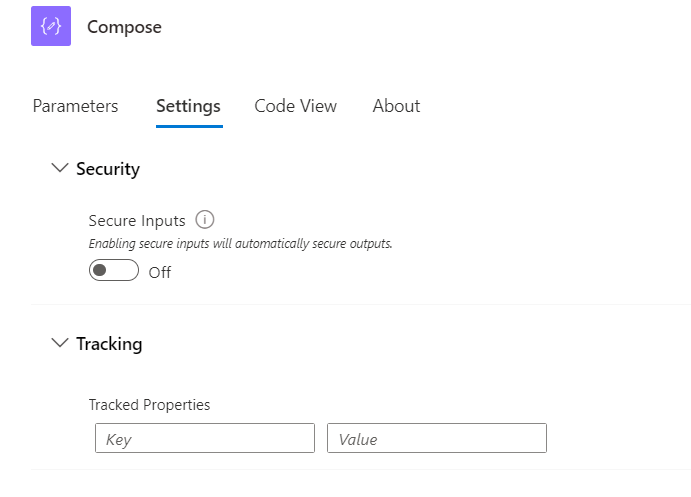Click the divider line below Tracked Properties fields
691x497 pixels.
click(361, 469)
